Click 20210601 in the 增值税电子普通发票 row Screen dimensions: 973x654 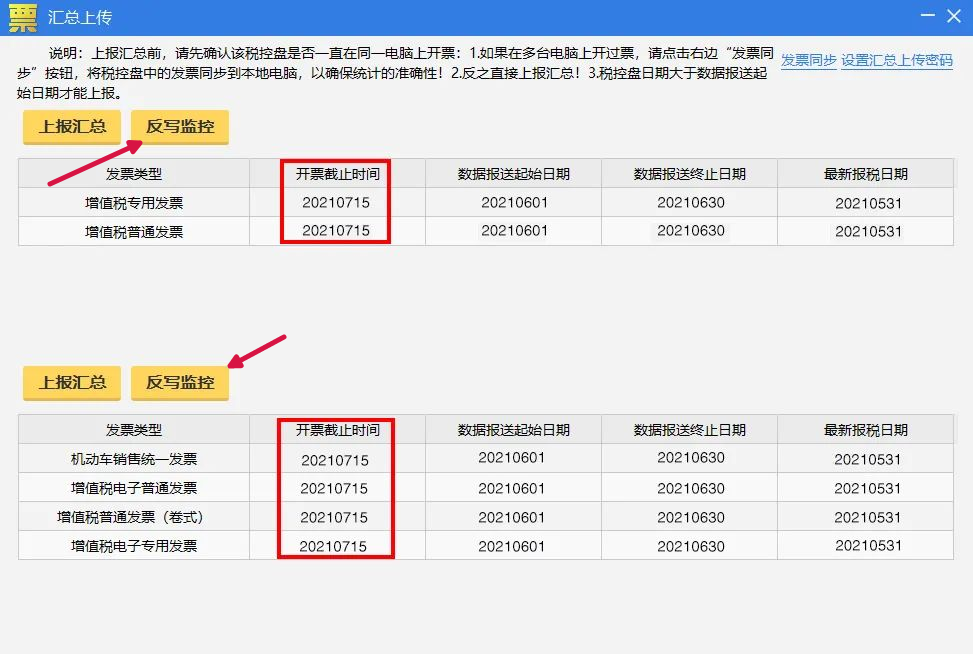511,488
